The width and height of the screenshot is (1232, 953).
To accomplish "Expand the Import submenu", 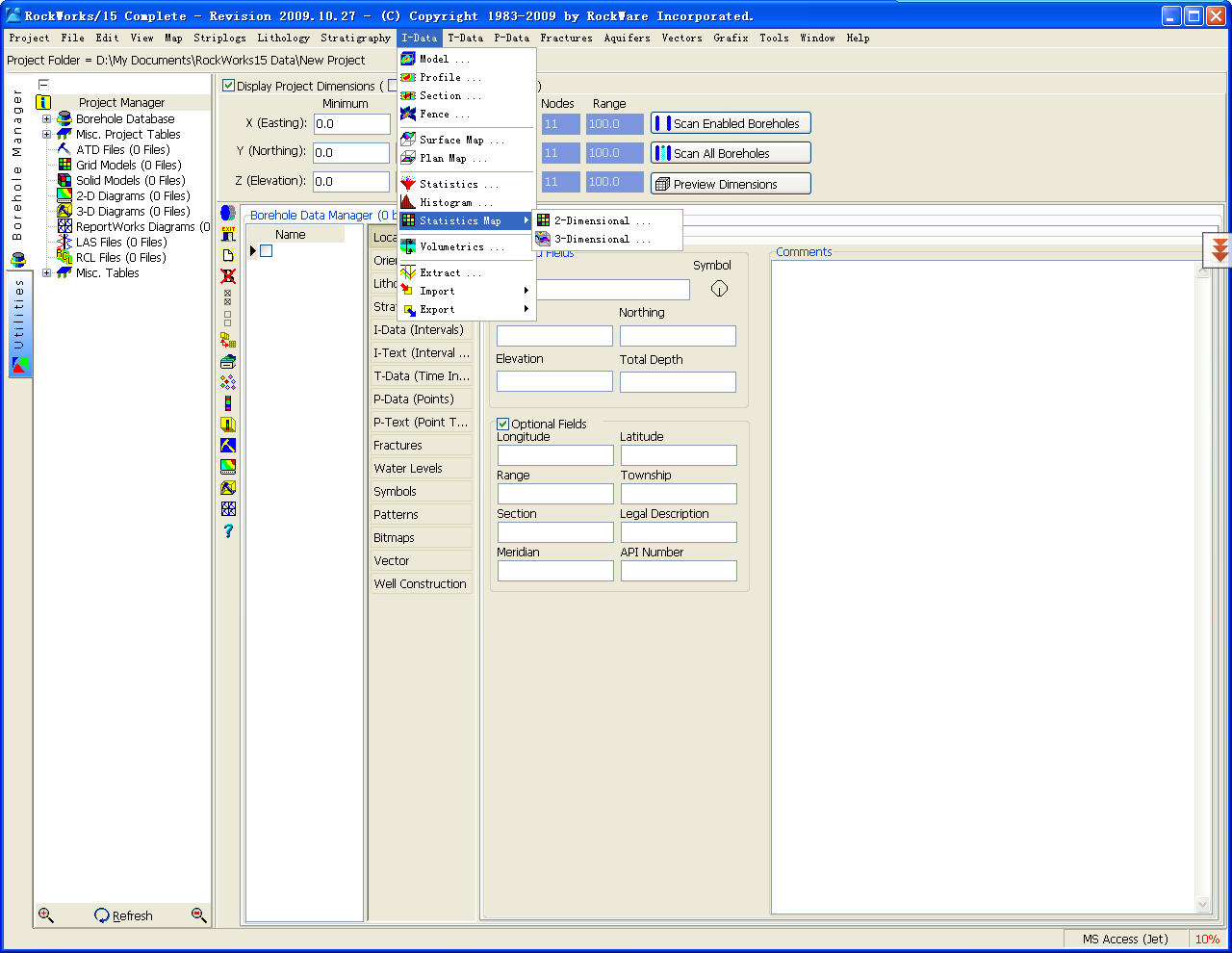I will [467, 291].
